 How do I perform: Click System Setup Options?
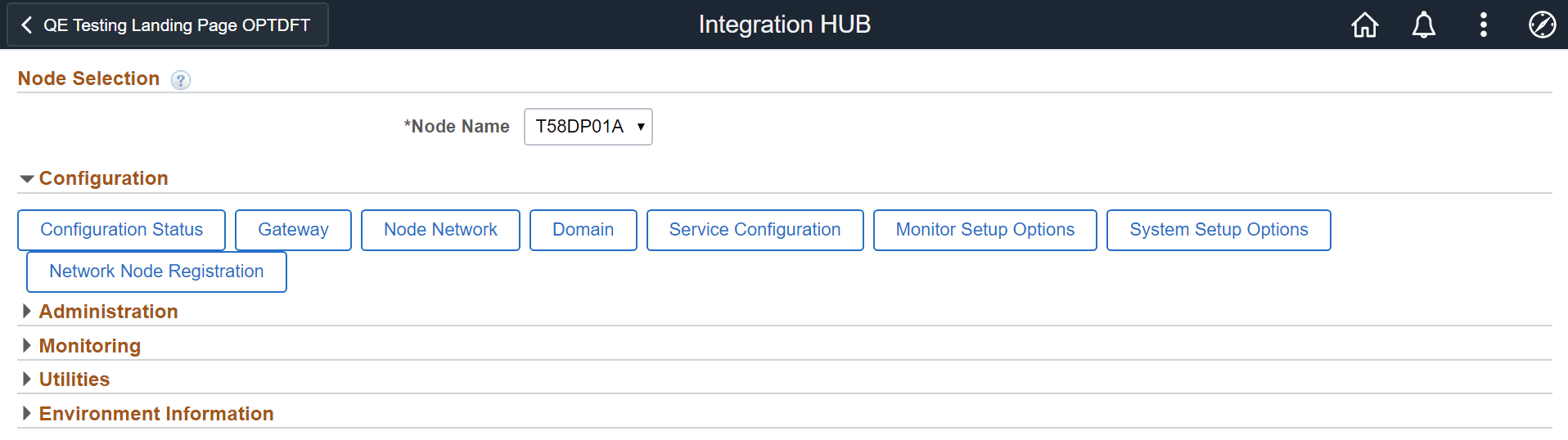point(1218,230)
